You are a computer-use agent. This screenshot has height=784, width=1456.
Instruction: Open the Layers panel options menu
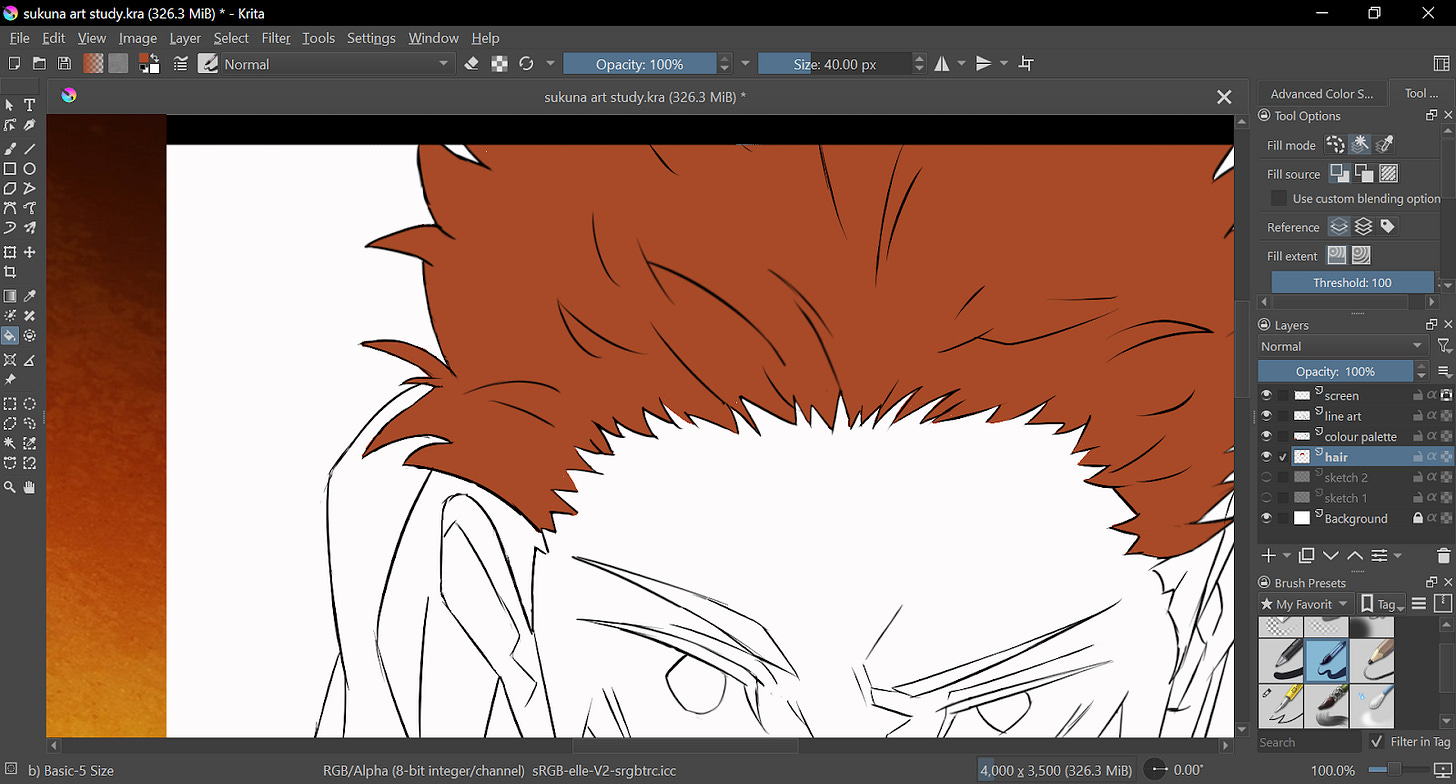[x=1444, y=371]
